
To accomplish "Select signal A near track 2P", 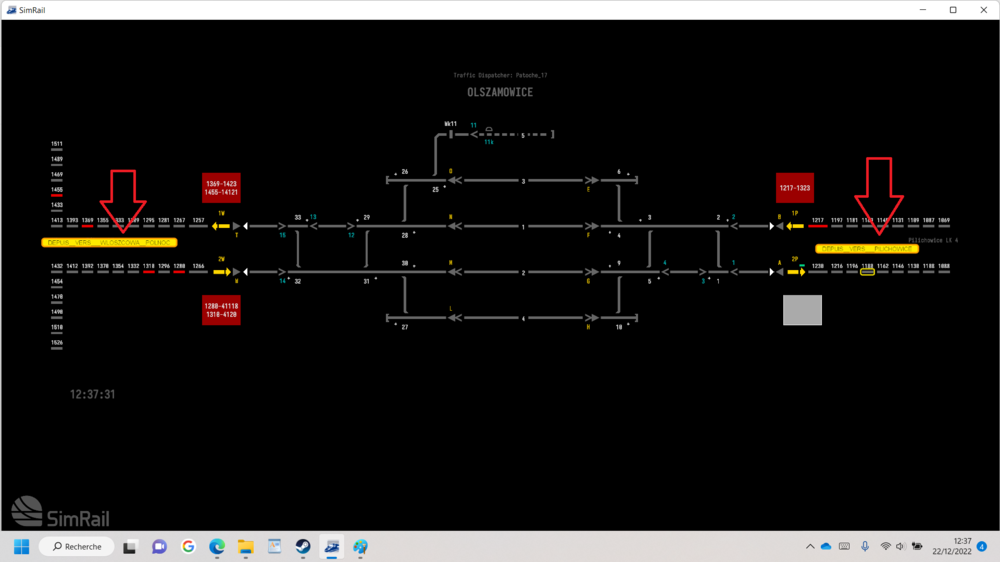I will click(780, 271).
